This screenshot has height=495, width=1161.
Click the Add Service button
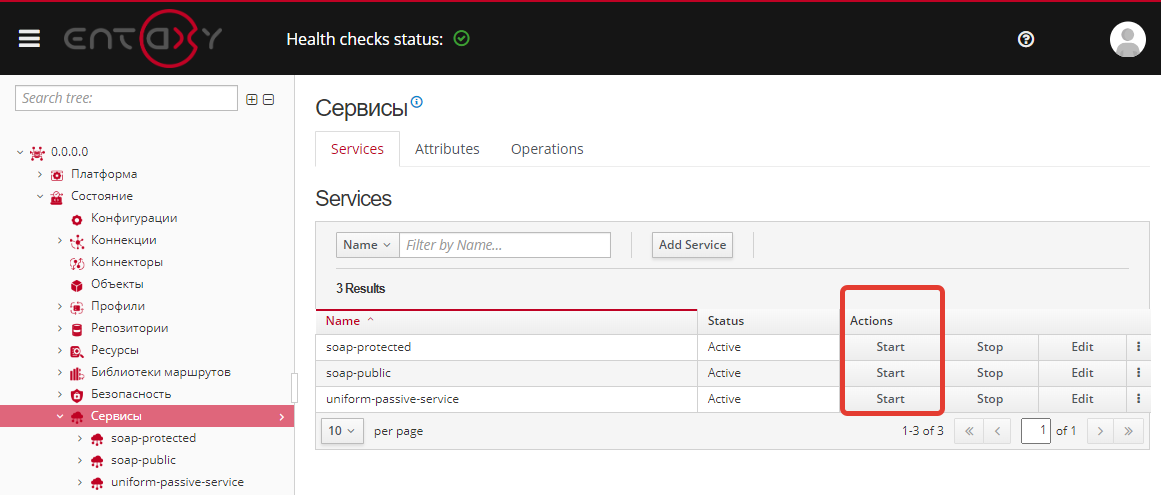[692, 245]
